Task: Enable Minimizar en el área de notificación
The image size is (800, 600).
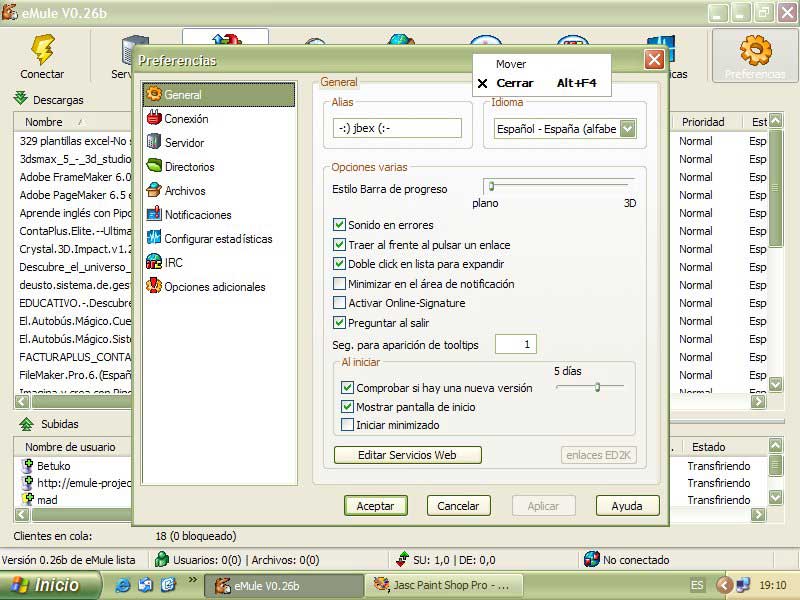Action: 339,283
